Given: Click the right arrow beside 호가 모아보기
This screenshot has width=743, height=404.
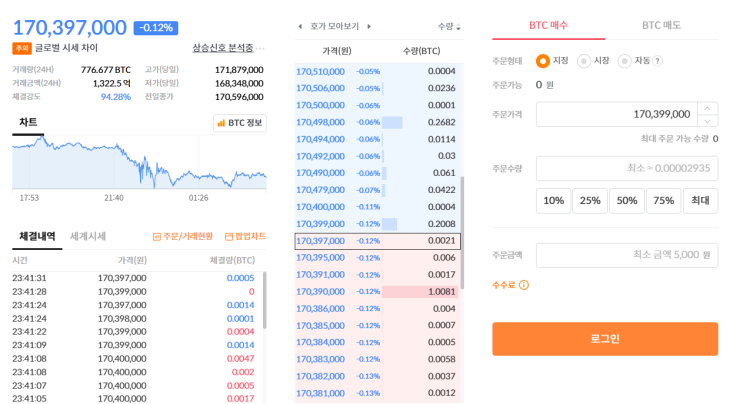Looking at the screenshot, I should point(369,26).
